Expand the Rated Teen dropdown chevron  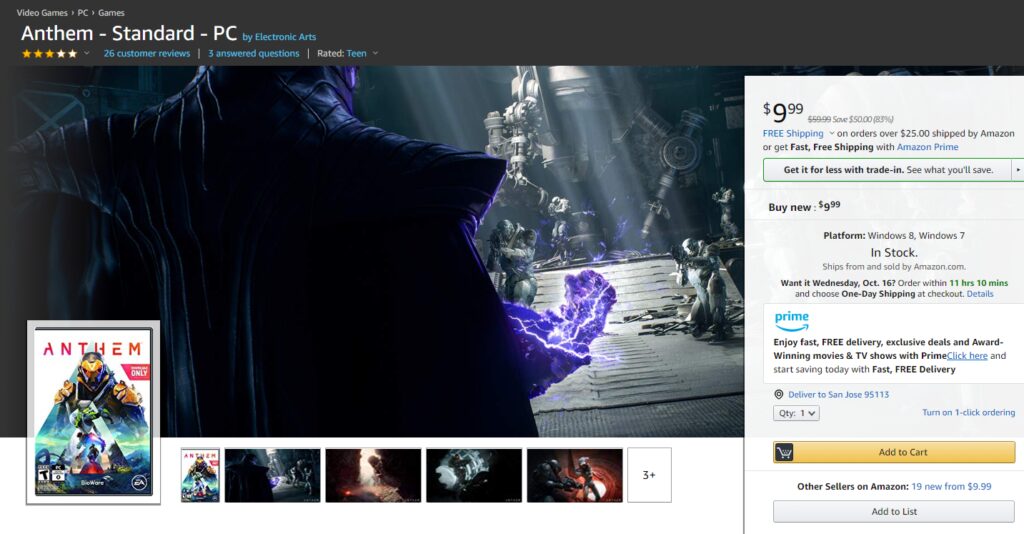(375, 54)
